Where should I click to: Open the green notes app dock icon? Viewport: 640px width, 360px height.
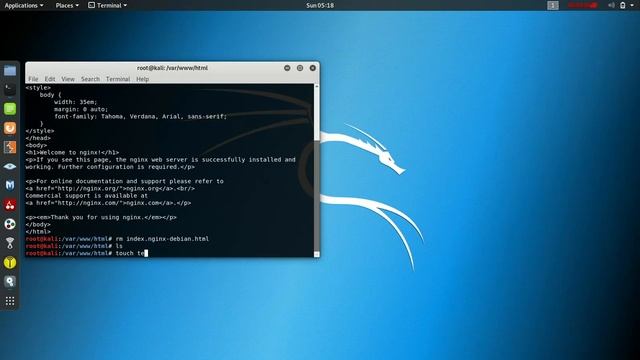pyautogui.click(x=10, y=109)
